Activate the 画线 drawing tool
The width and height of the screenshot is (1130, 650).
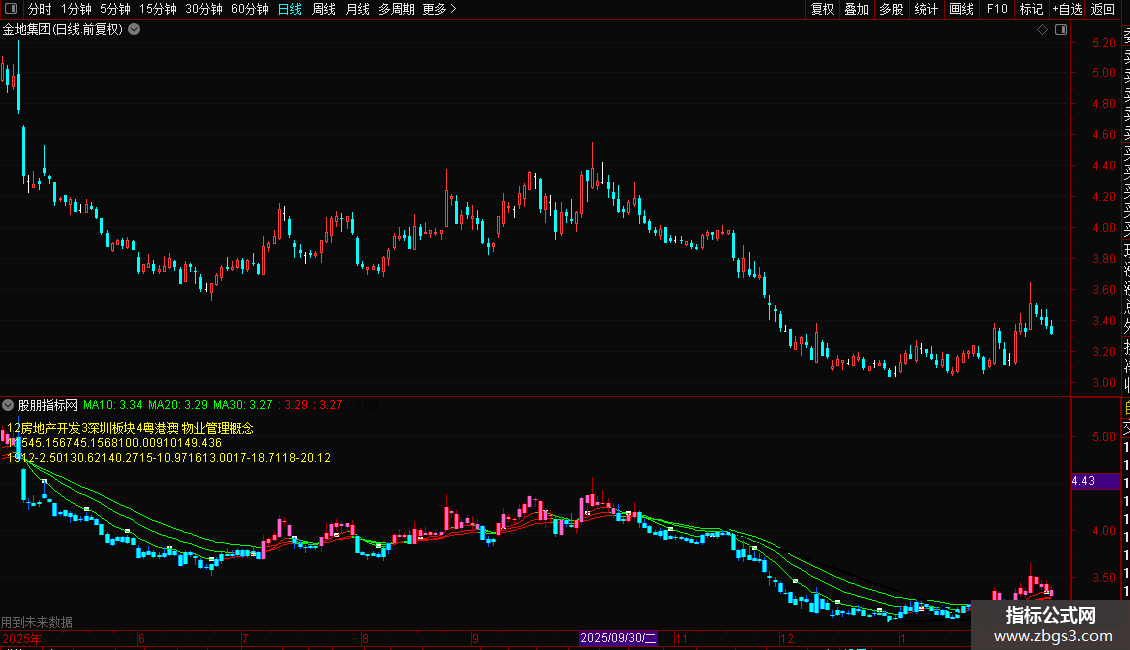point(961,9)
